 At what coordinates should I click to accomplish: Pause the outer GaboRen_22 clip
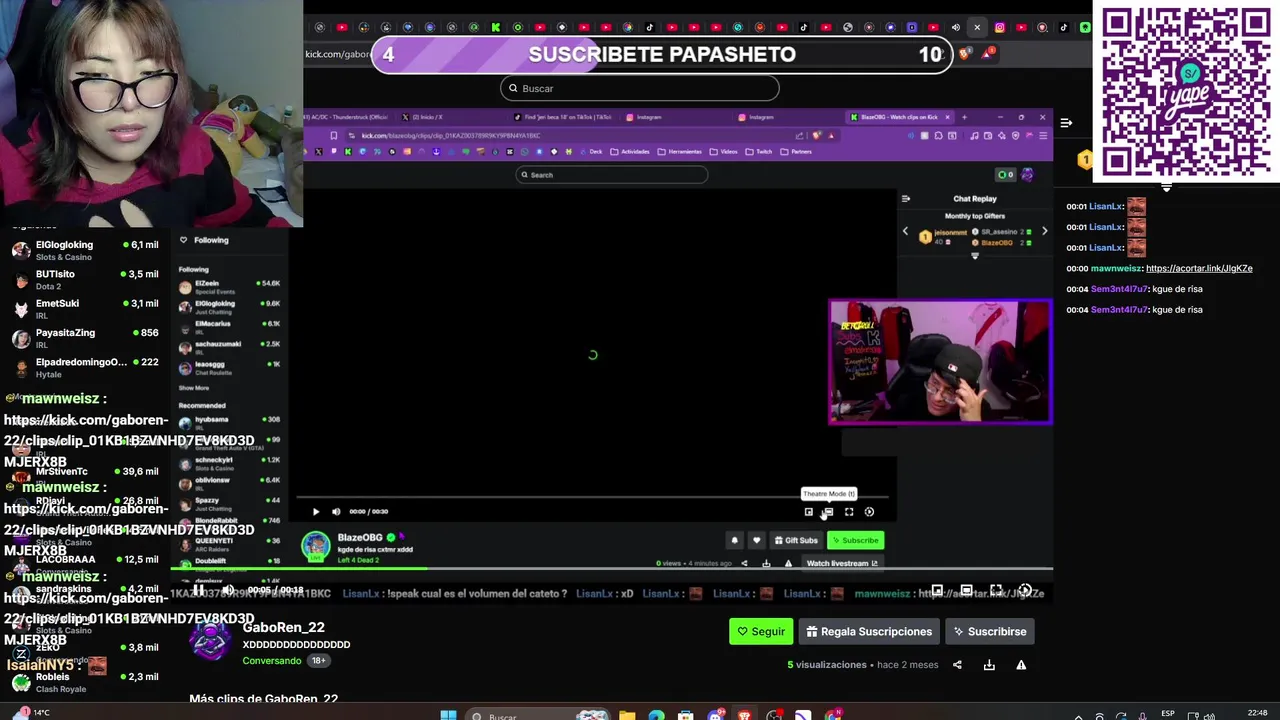(199, 590)
